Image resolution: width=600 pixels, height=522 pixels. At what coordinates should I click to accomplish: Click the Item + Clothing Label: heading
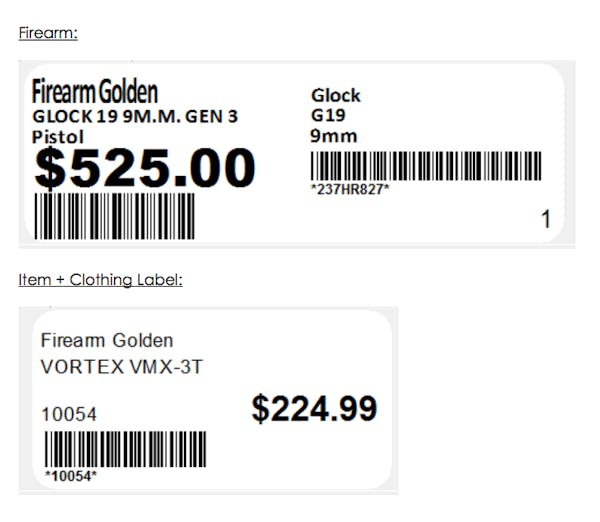point(100,280)
